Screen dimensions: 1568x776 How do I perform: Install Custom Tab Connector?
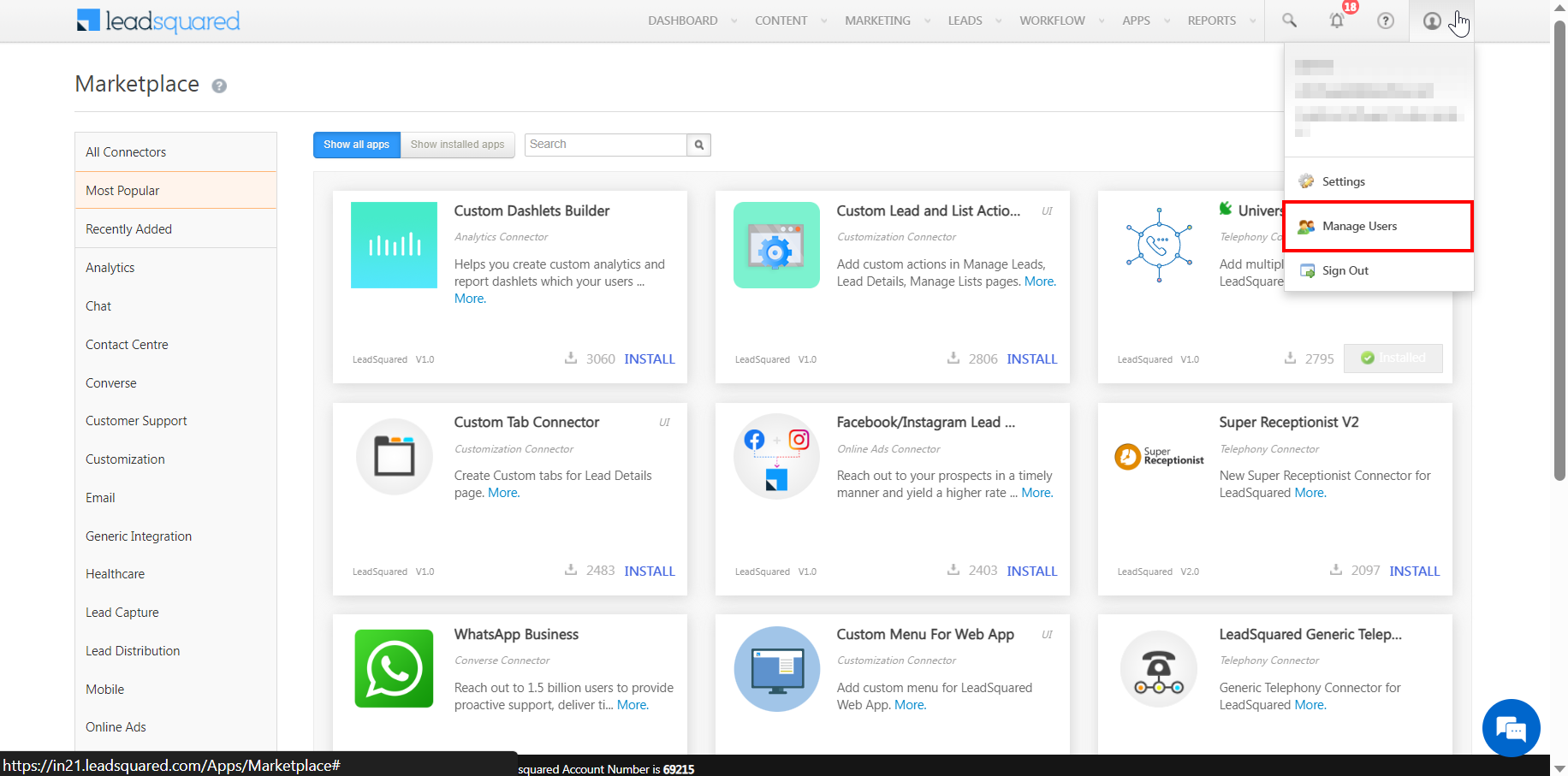(650, 572)
